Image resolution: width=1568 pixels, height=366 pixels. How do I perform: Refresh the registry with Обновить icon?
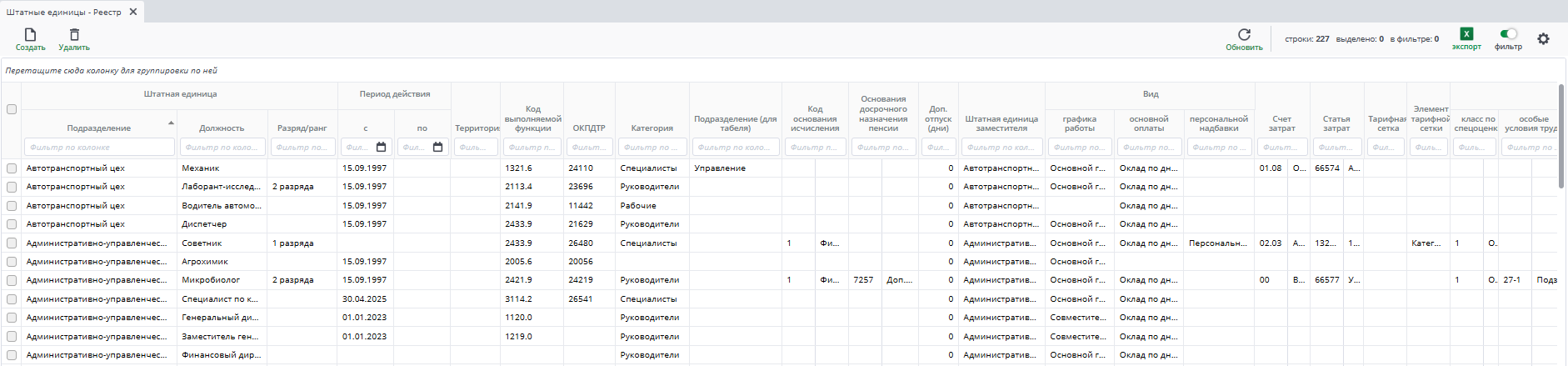[x=1244, y=35]
